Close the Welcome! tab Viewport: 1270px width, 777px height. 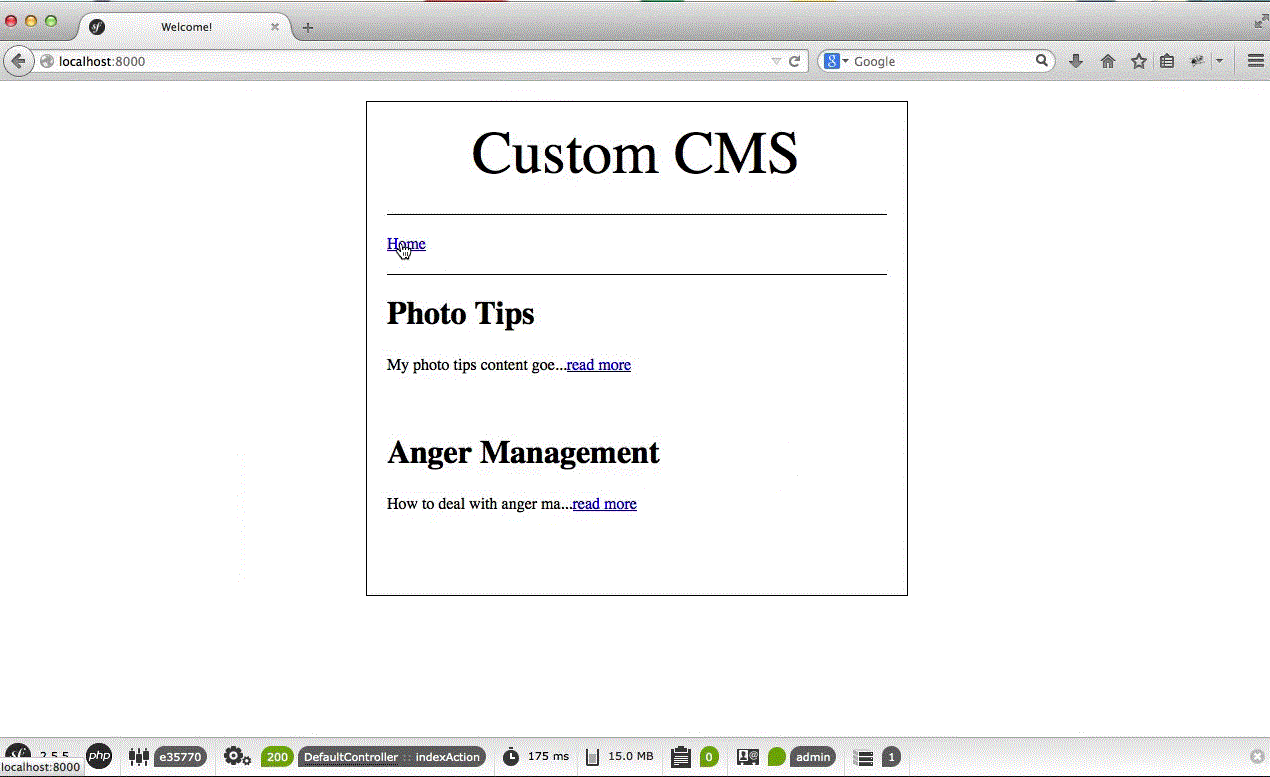coord(275,27)
